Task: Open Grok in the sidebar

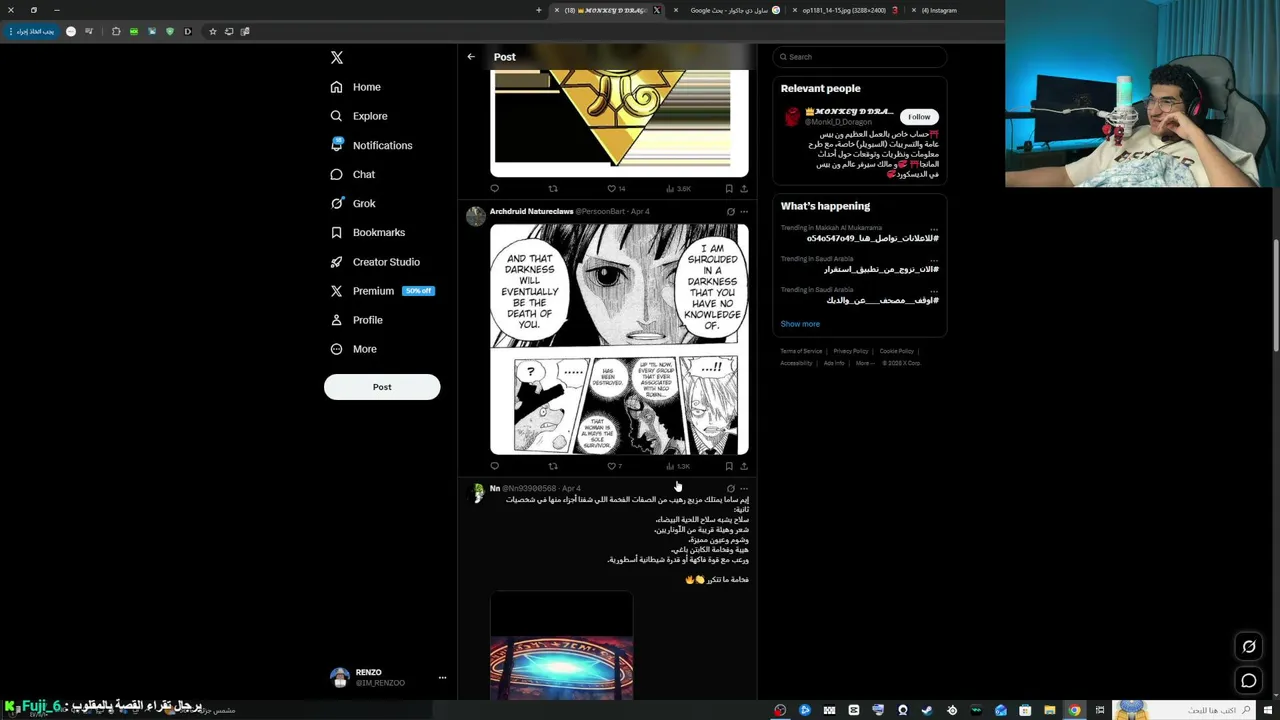Action: [353, 203]
